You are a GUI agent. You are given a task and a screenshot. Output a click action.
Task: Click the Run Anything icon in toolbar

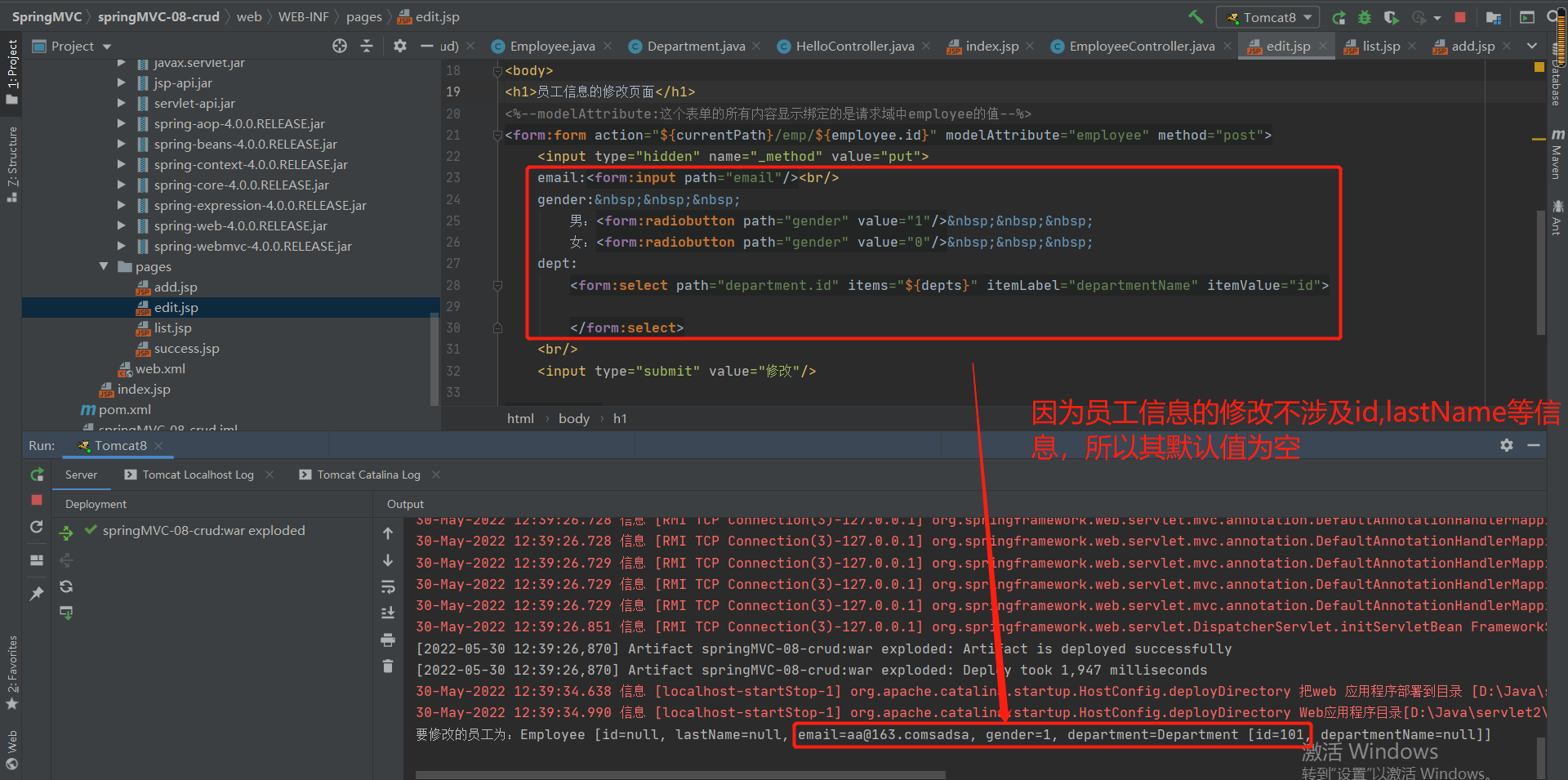[1526, 17]
